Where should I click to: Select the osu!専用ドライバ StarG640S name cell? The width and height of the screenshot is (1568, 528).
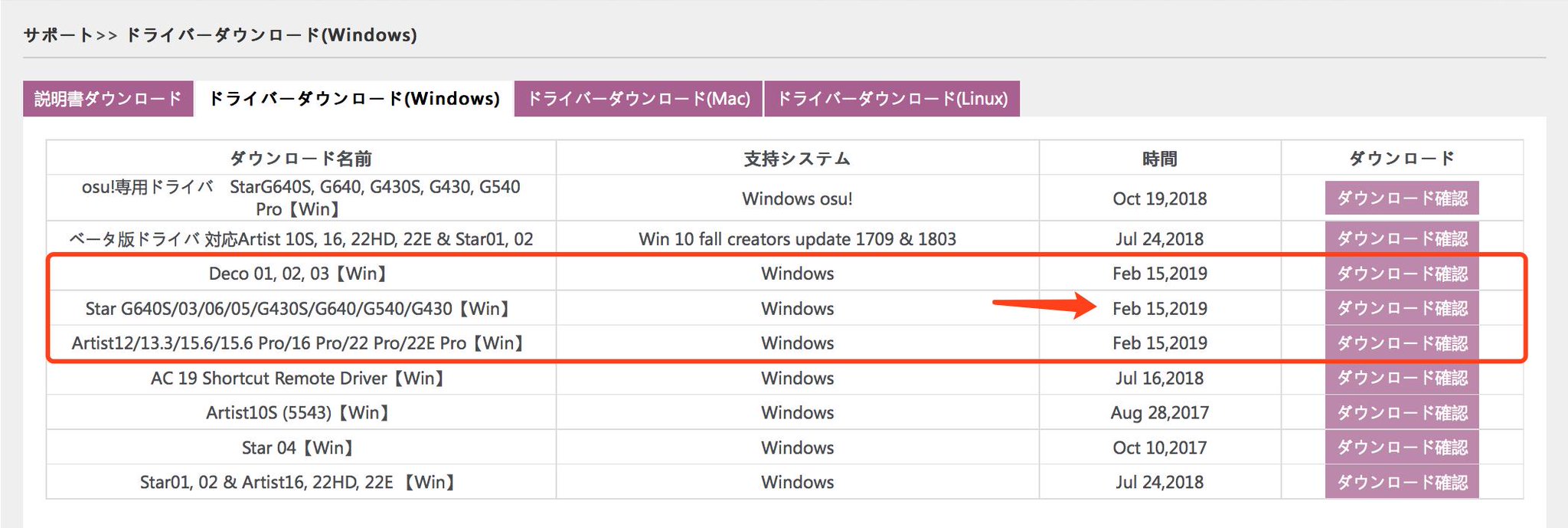tap(301, 198)
